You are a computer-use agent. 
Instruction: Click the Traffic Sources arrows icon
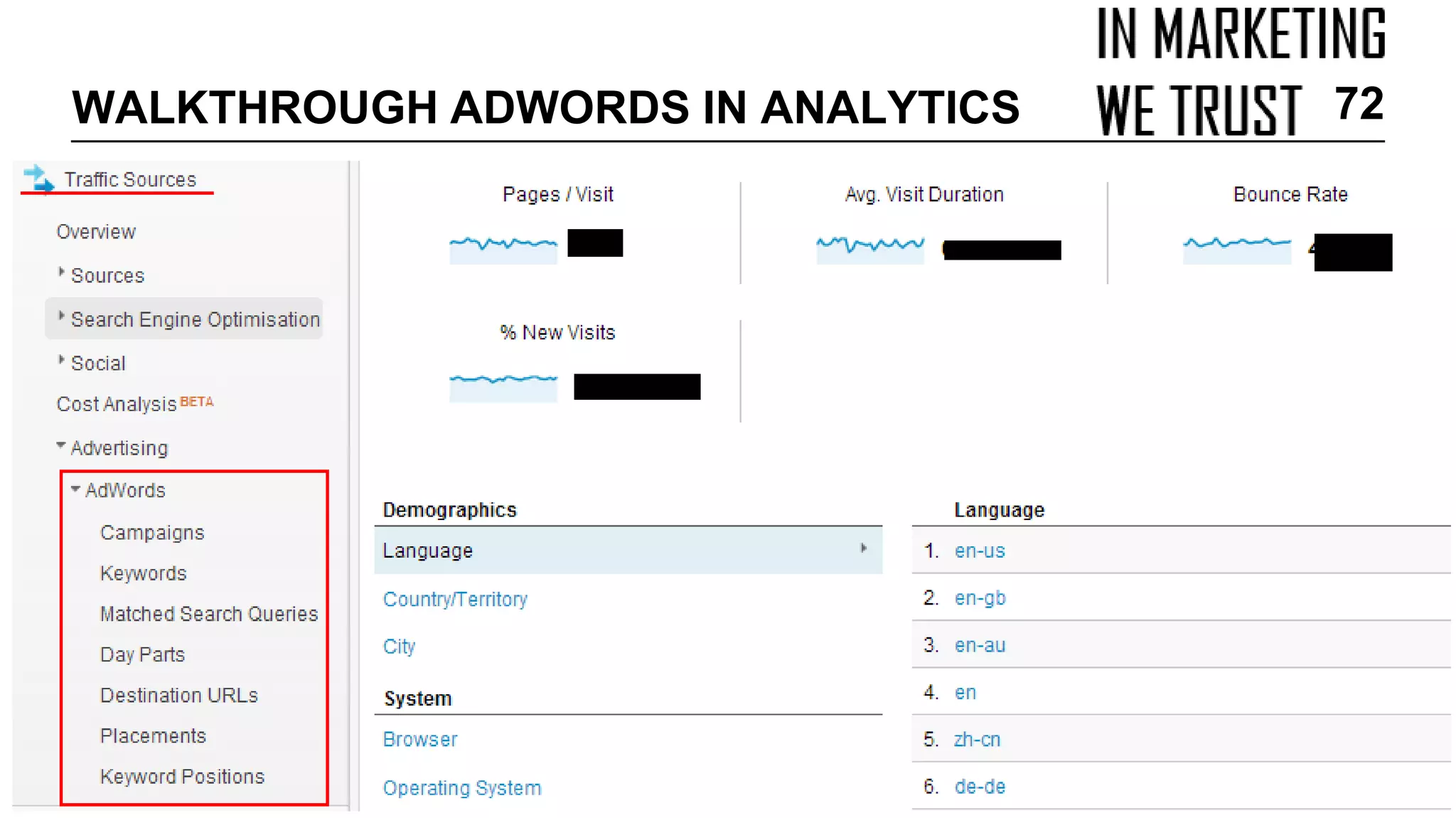click(x=38, y=179)
